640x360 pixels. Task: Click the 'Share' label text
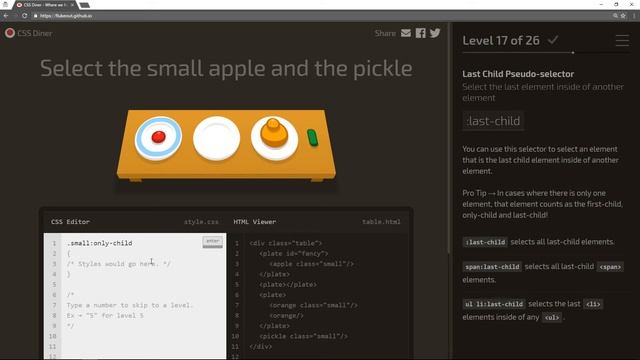pyautogui.click(x=385, y=33)
